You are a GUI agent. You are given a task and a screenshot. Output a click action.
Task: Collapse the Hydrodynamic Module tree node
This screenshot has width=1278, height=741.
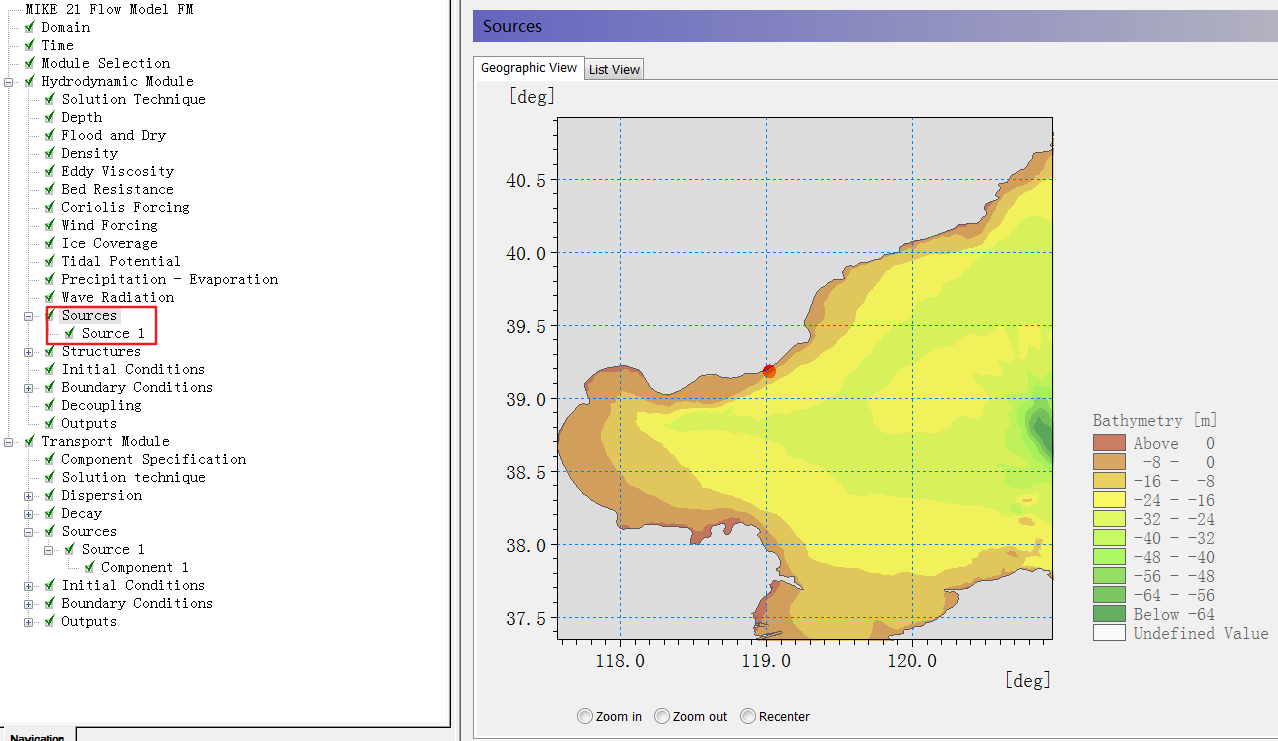pos(9,81)
